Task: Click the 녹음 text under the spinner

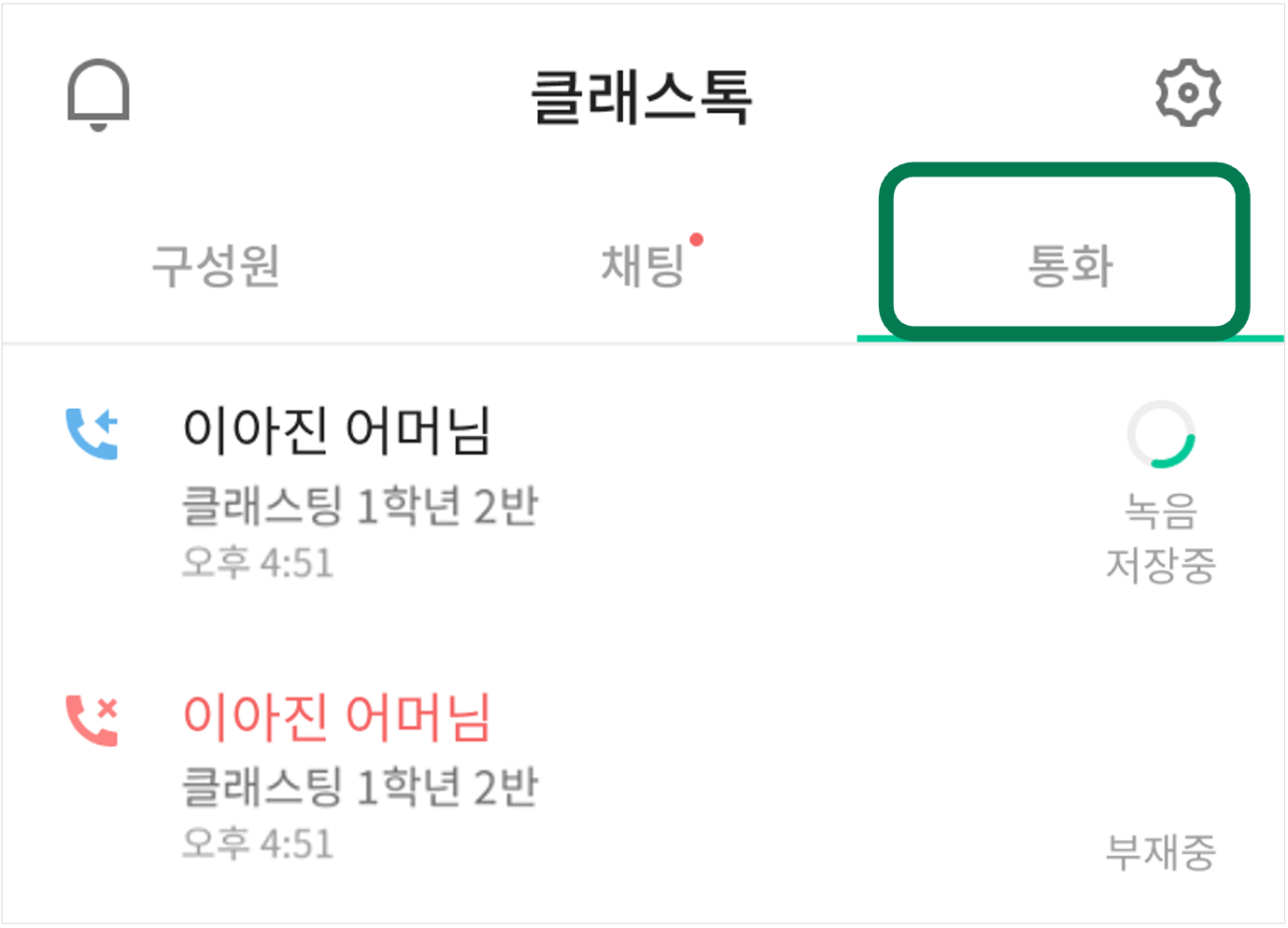Action: (x=1161, y=511)
